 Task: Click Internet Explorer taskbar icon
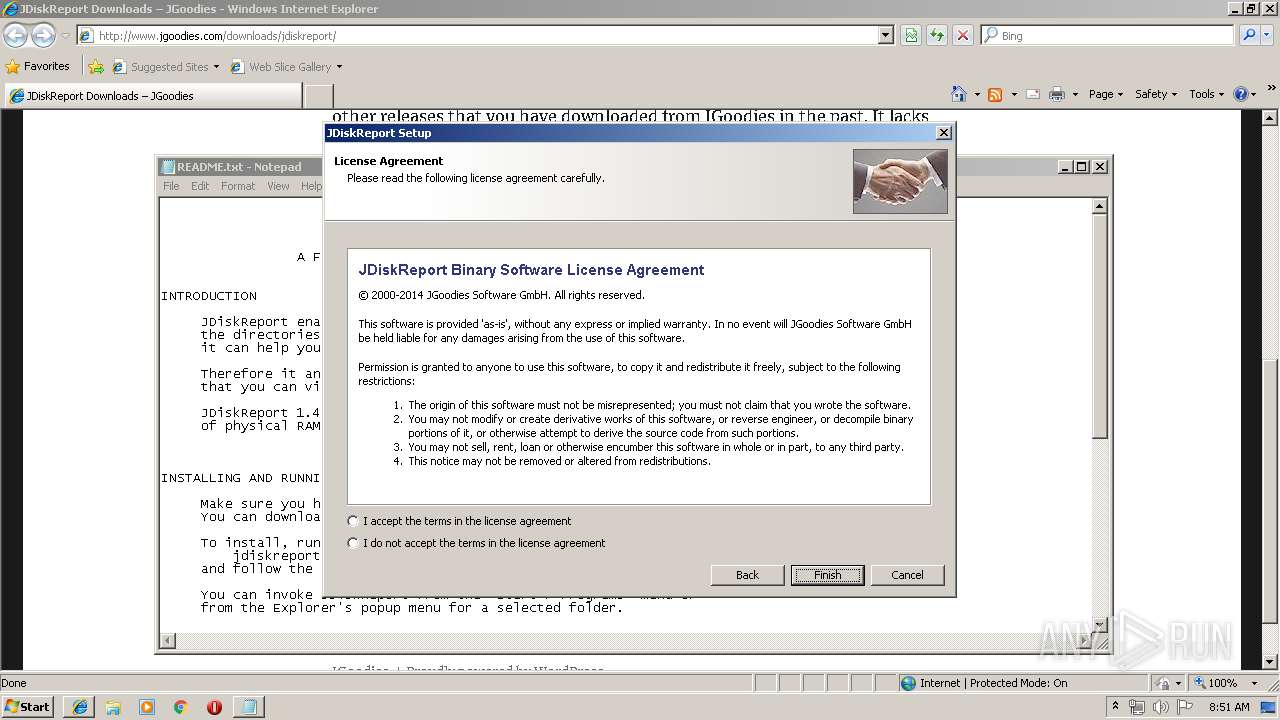click(79, 707)
